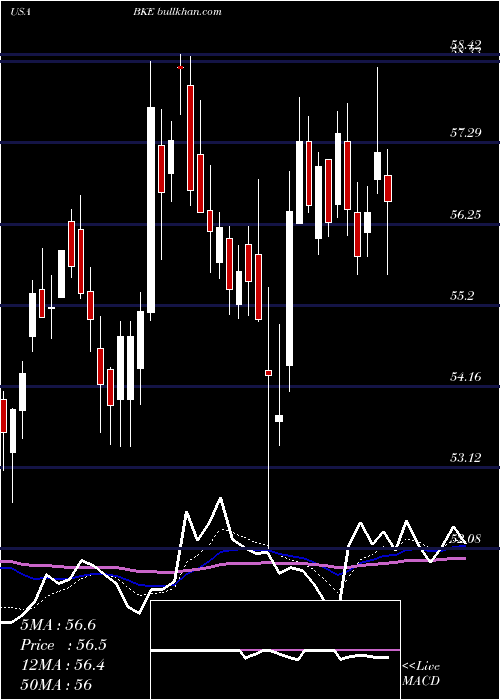Click the Price : 56.5 reading
The width and height of the screenshot is (500, 700).
(x=64, y=645)
